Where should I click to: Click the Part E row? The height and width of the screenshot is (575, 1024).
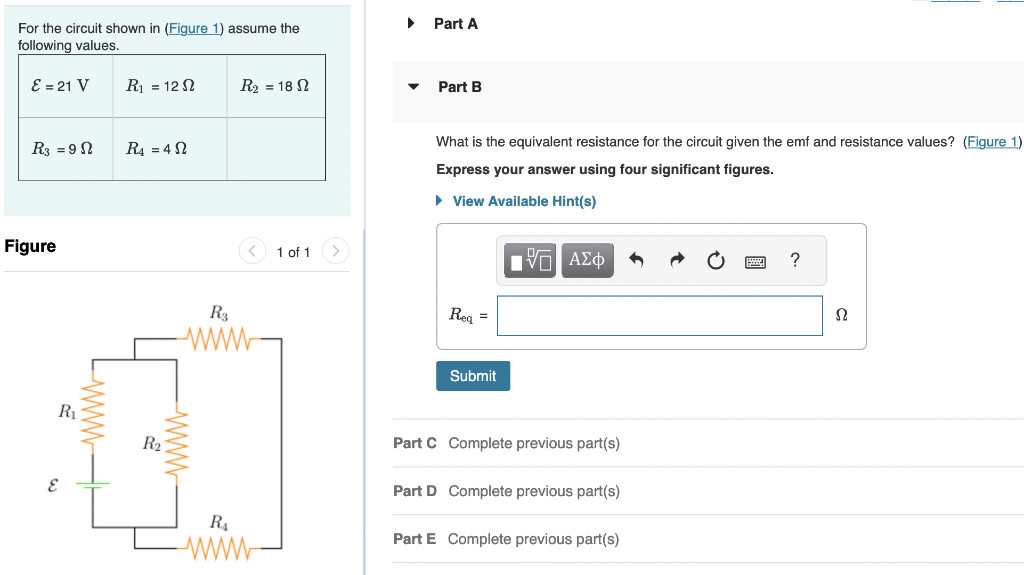pos(709,539)
